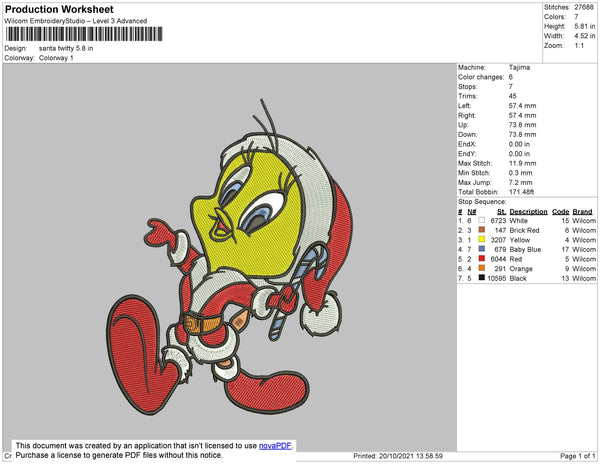Click the design name 'santa twitty 5.8 in'
The height and width of the screenshot is (464, 600).
[x=66, y=48]
